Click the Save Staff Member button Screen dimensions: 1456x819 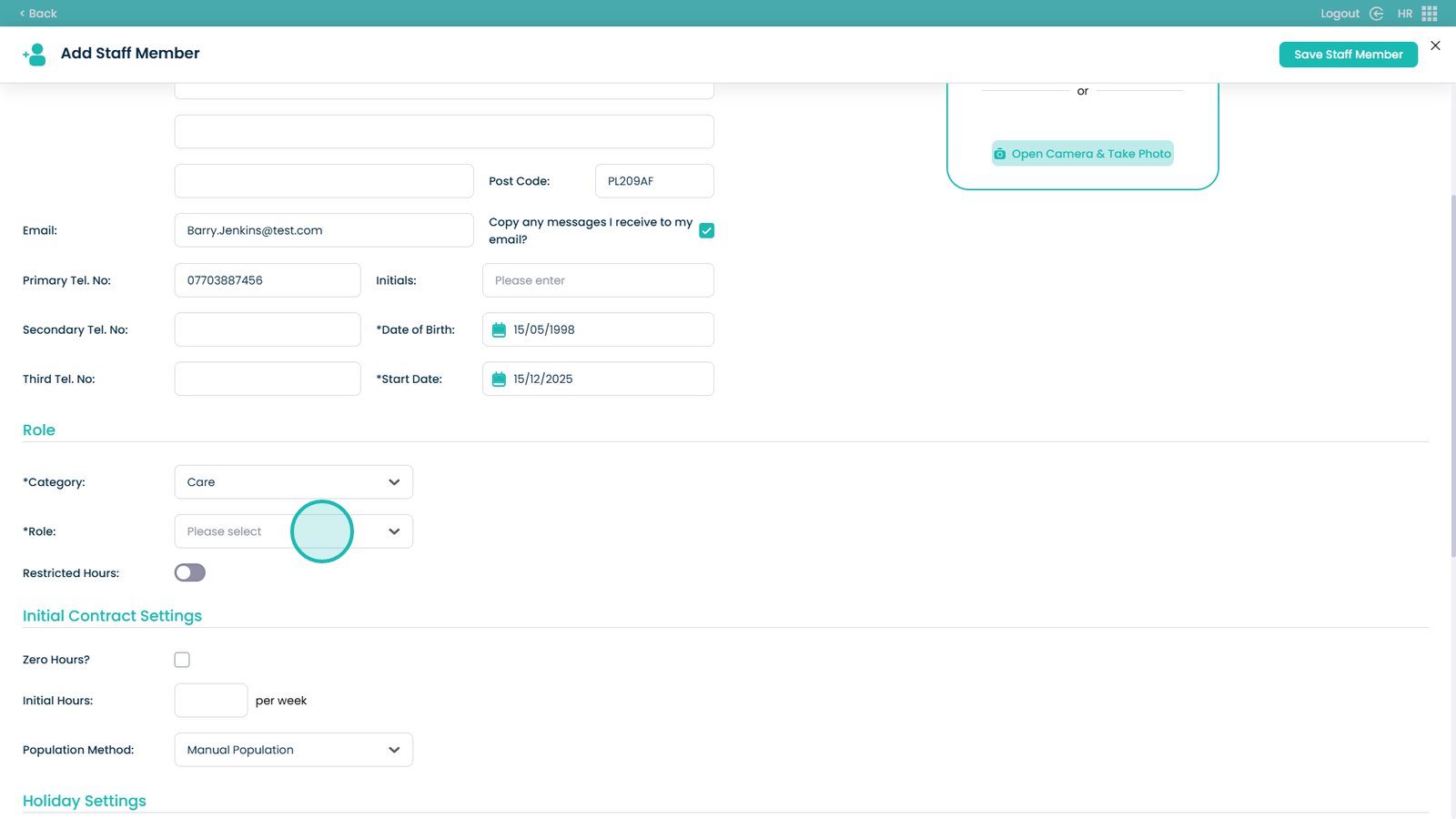(1348, 55)
